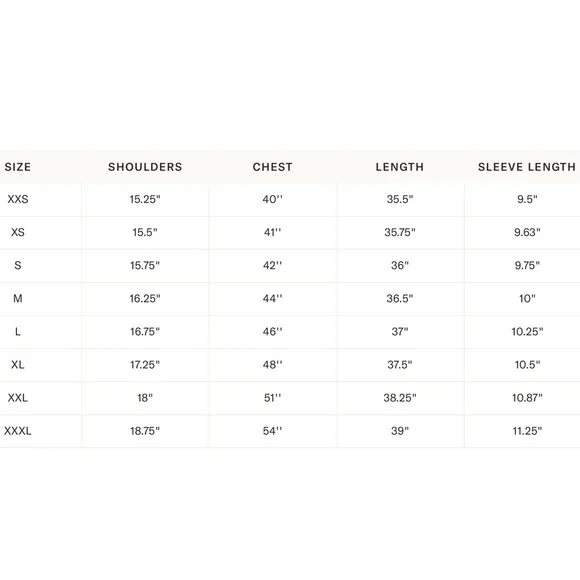Click the SIZE column header

pyautogui.click(x=18, y=167)
